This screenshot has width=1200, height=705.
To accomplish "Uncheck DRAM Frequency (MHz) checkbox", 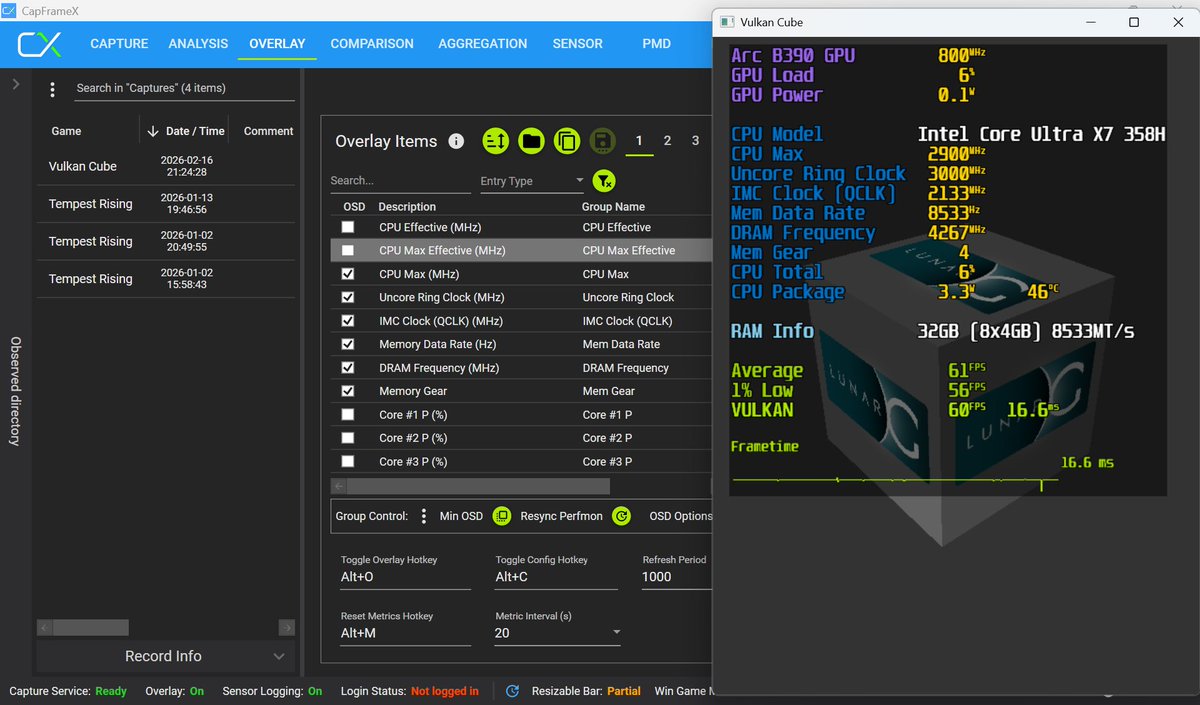I will pyautogui.click(x=348, y=368).
